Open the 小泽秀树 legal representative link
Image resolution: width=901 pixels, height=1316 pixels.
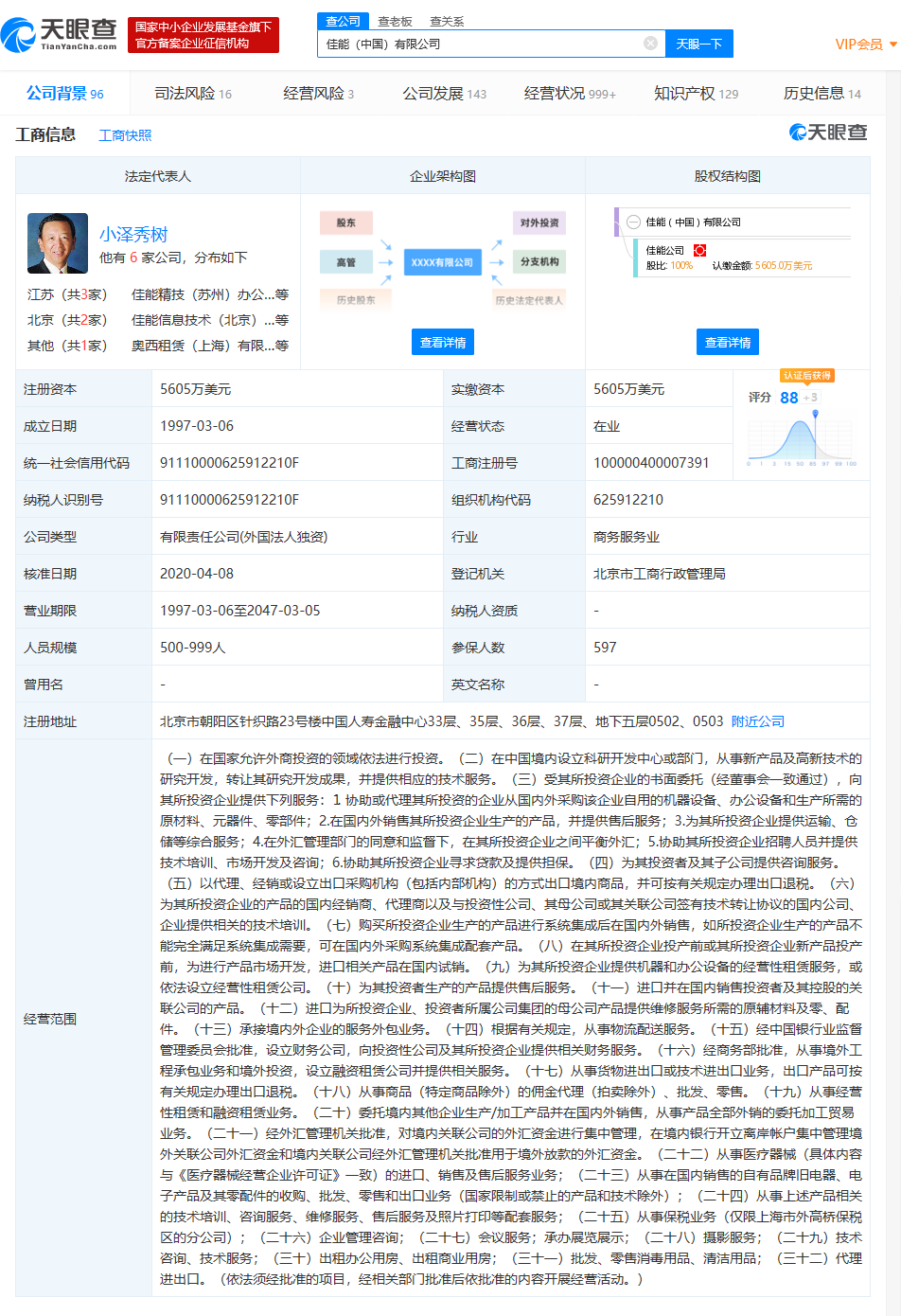pyautogui.click(x=133, y=234)
